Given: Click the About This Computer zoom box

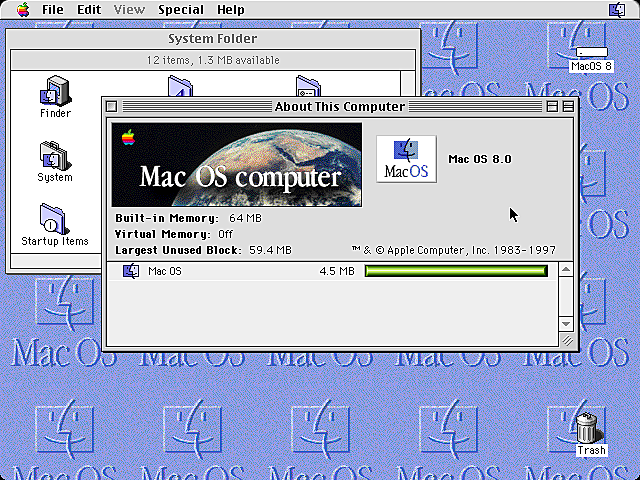Looking at the screenshot, I should pos(552,107).
